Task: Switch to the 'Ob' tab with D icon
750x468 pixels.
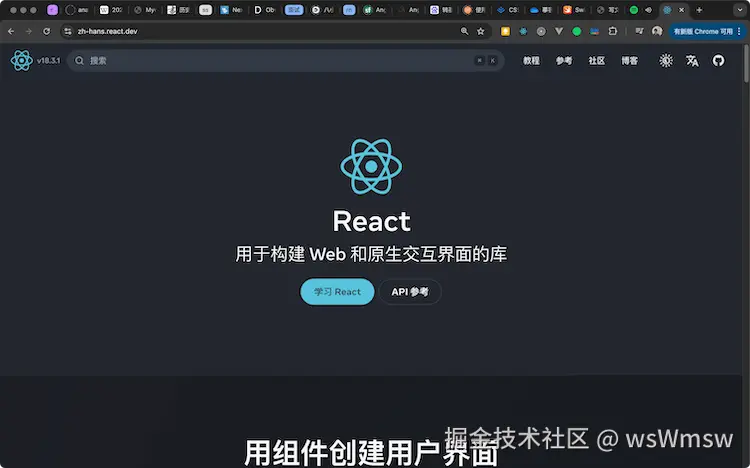Action: click(x=265, y=10)
